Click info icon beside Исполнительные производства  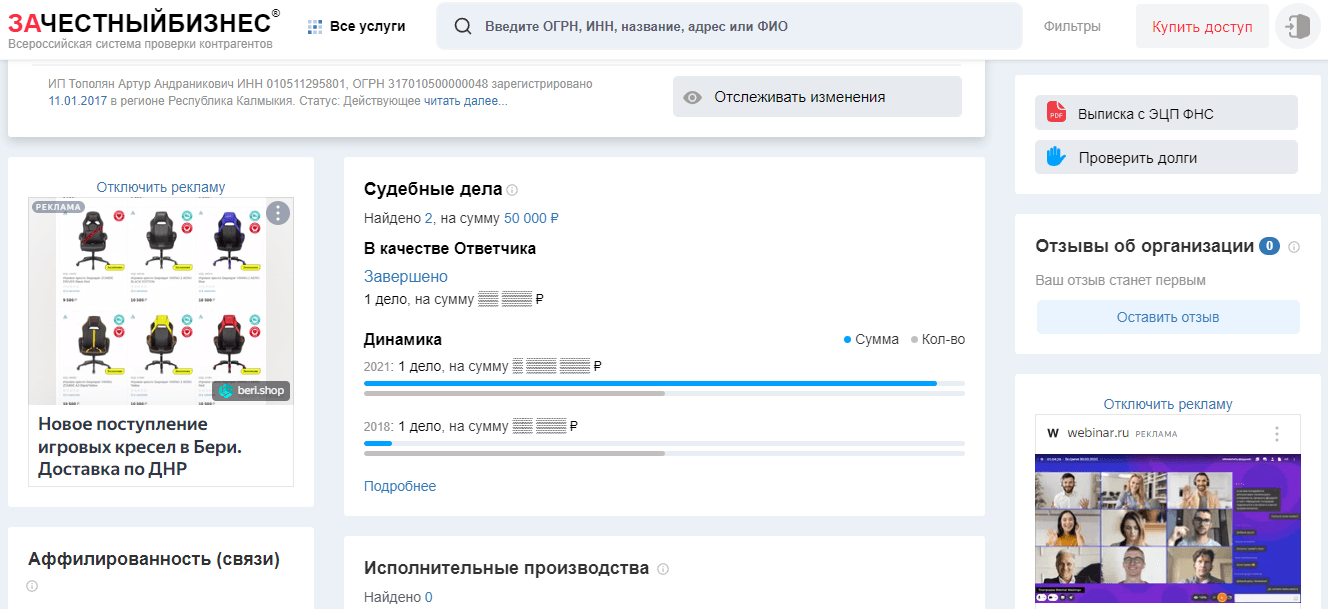click(x=663, y=569)
